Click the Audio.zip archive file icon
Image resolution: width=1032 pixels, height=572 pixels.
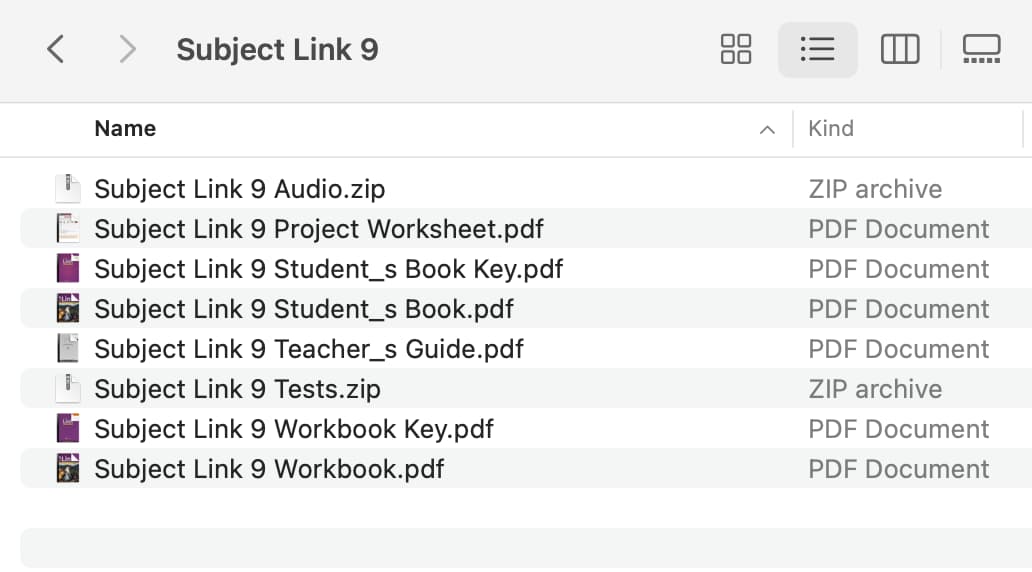67,189
